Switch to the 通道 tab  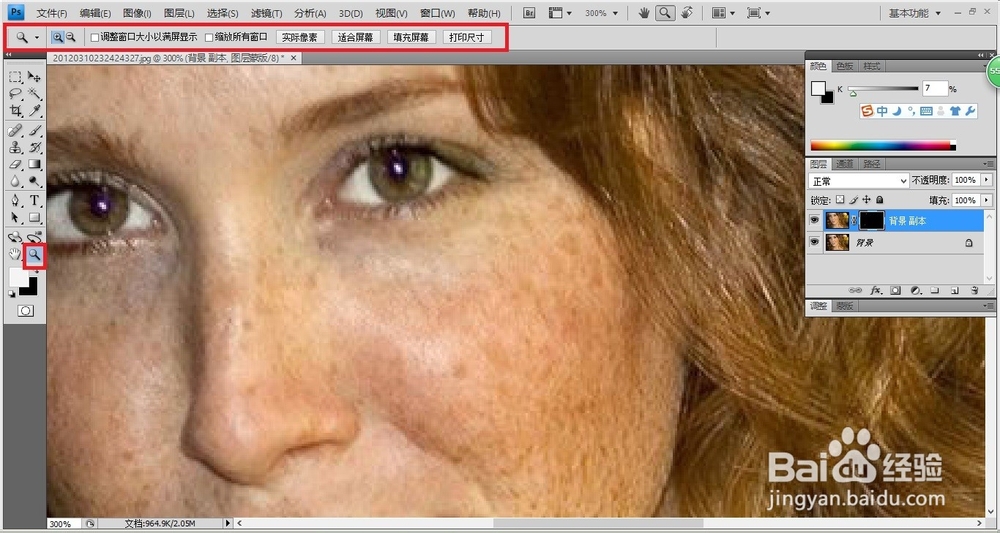coord(844,164)
